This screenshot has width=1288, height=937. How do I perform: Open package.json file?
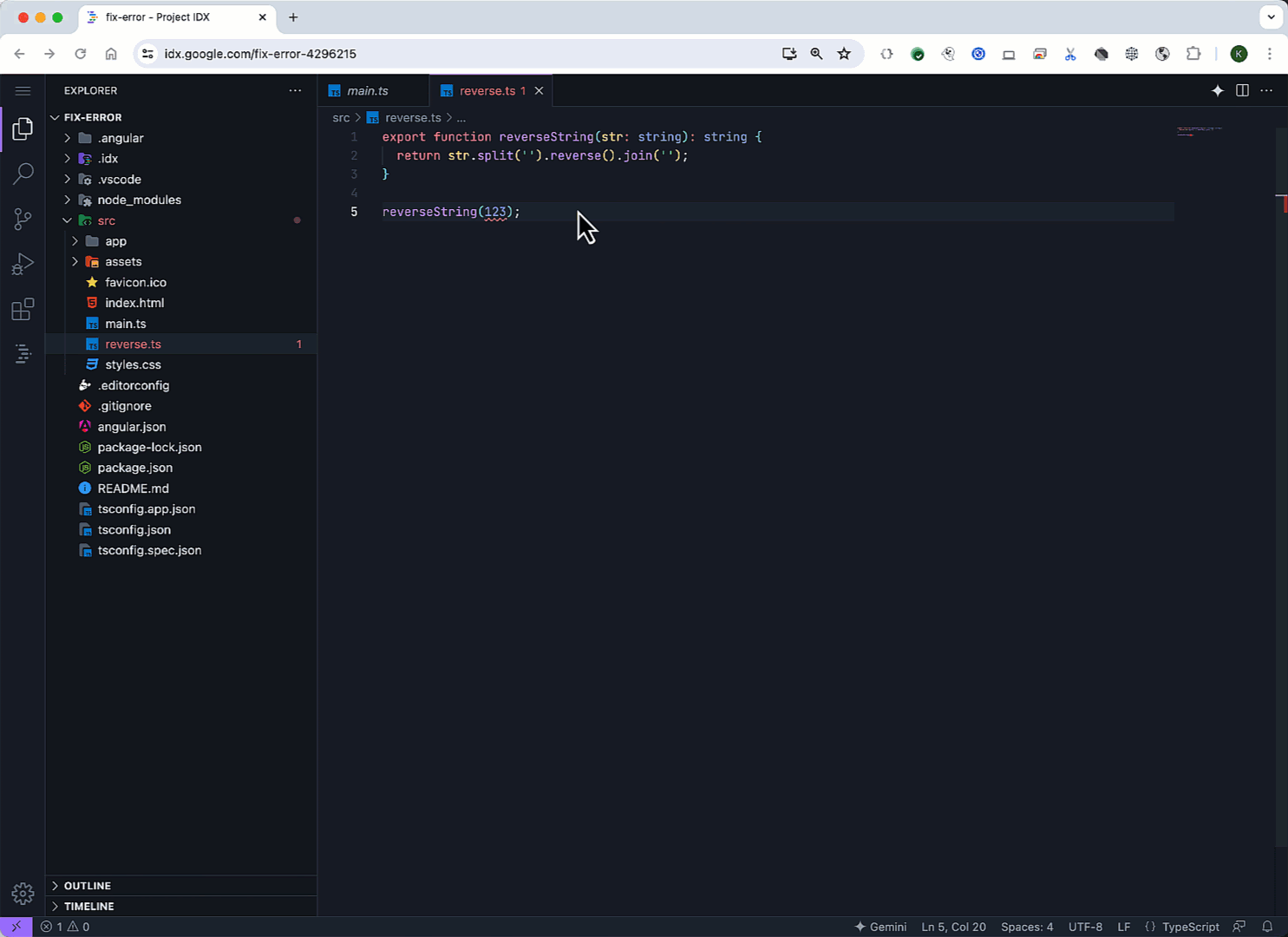point(134,468)
